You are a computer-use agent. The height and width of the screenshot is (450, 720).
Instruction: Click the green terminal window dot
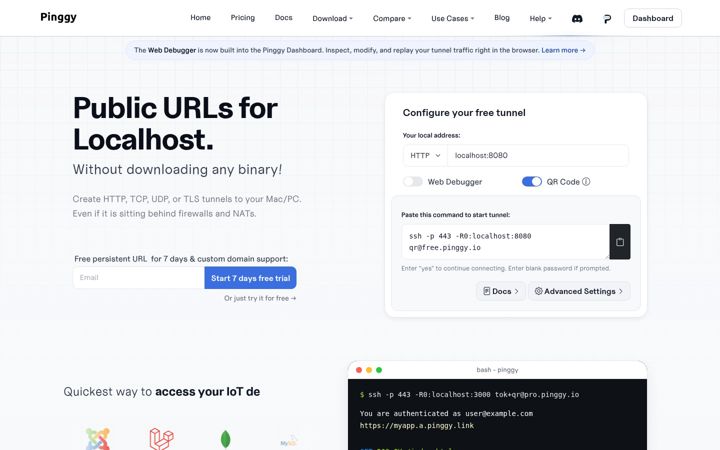pos(379,370)
